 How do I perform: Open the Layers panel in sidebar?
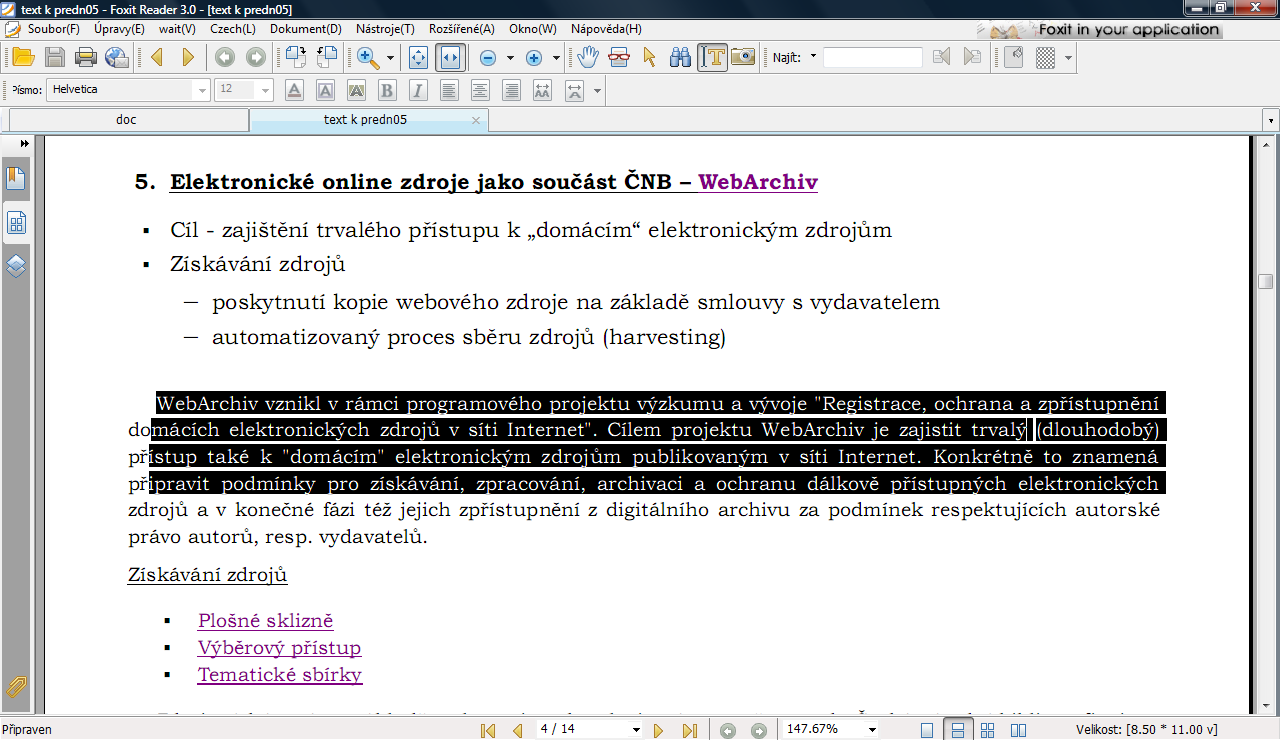(16, 266)
